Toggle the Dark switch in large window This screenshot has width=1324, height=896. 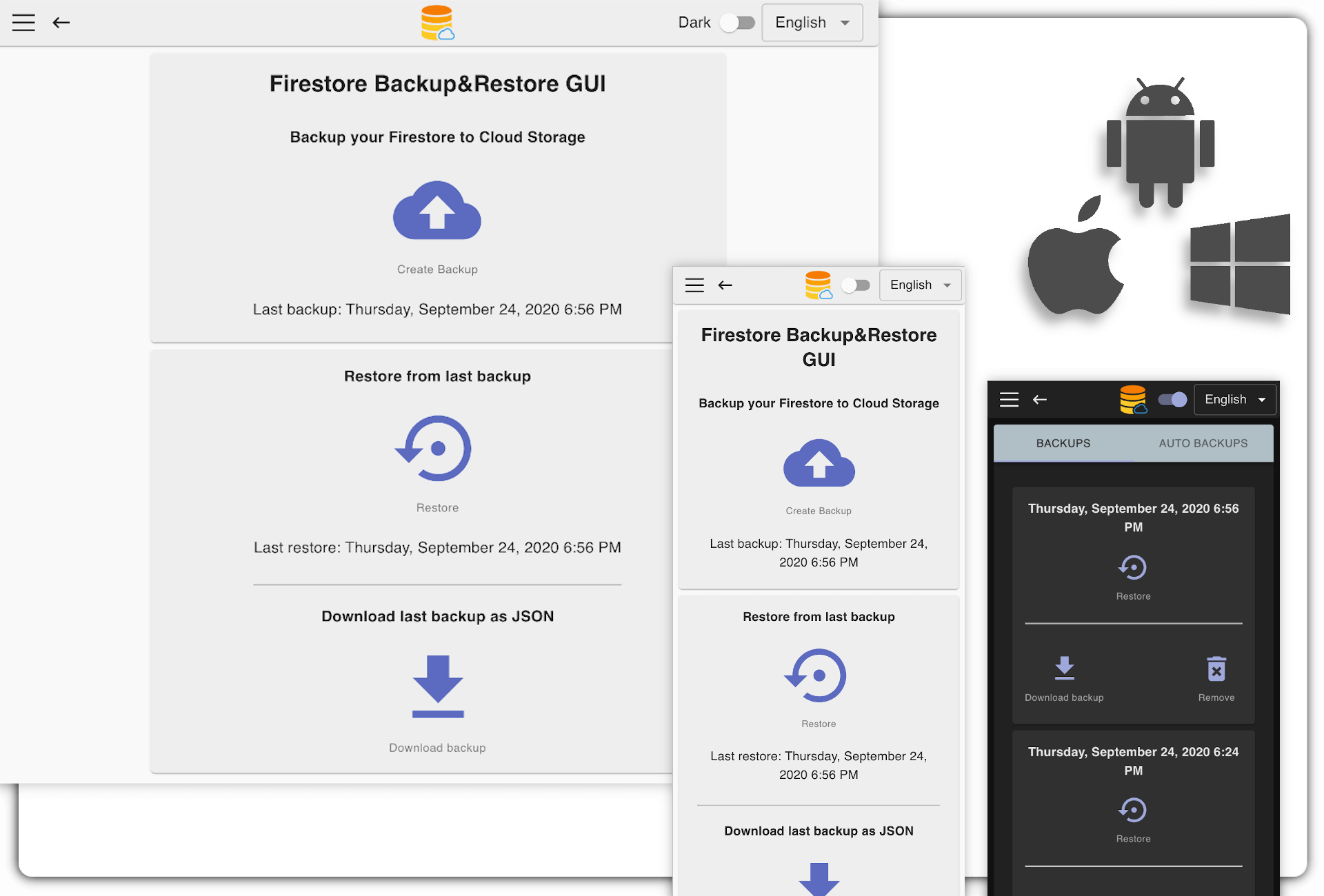737,23
